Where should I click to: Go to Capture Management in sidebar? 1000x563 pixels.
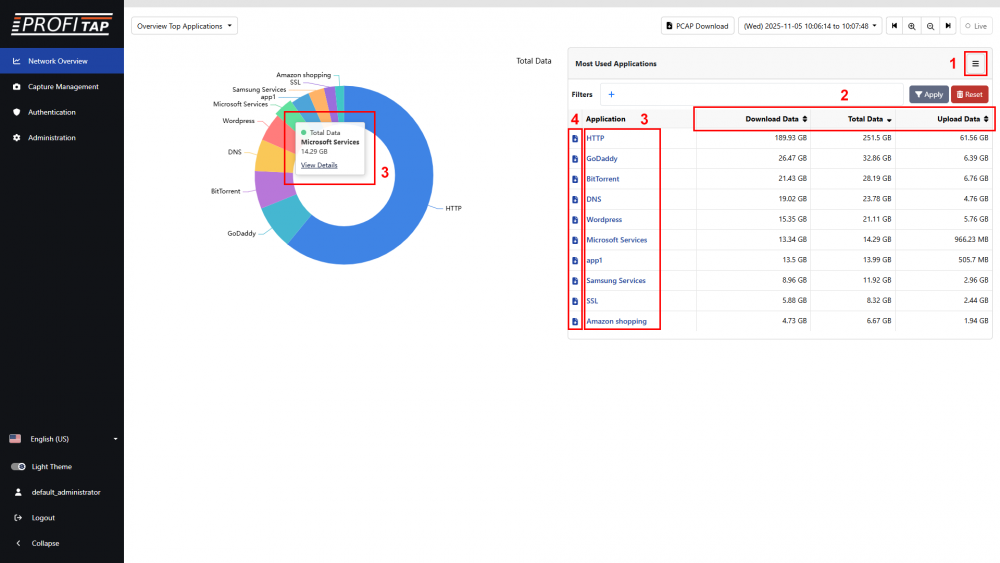pyautogui.click(x=63, y=87)
